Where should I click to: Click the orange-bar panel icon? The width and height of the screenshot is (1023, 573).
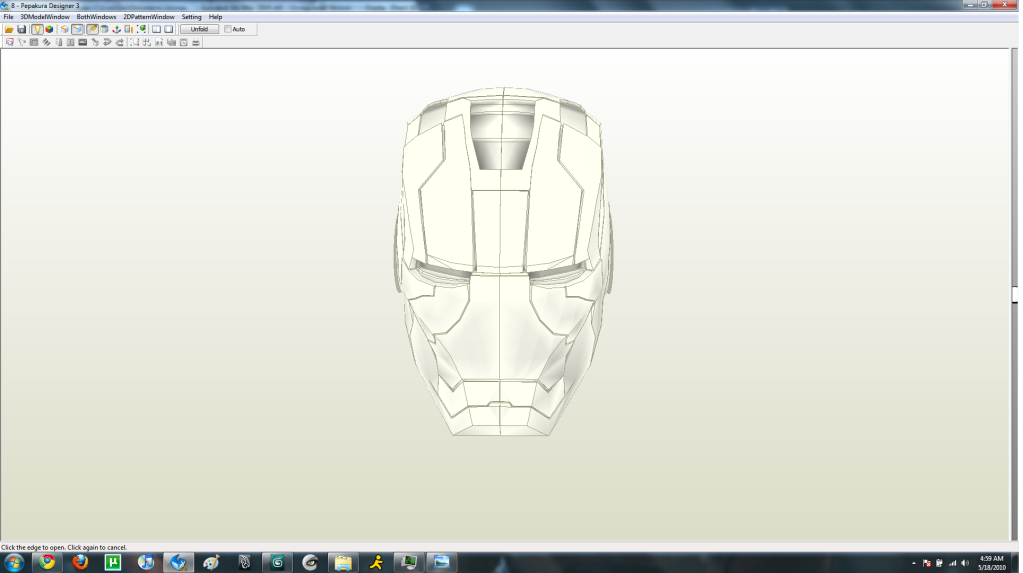tap(129, 29)
